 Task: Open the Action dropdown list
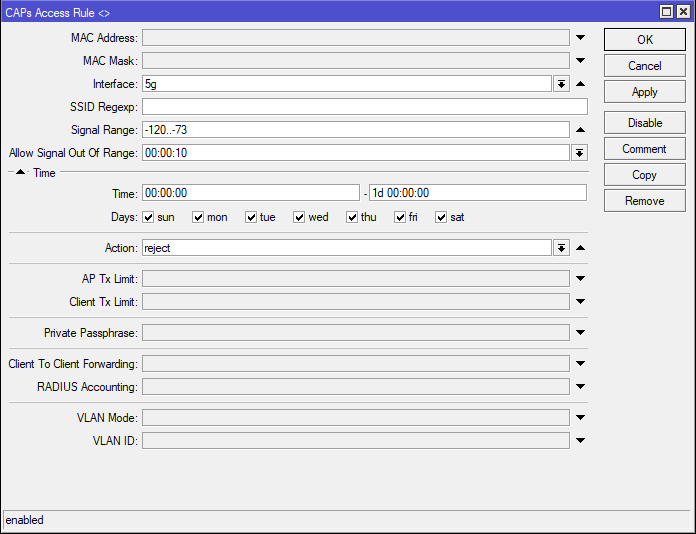pos(562,248)
